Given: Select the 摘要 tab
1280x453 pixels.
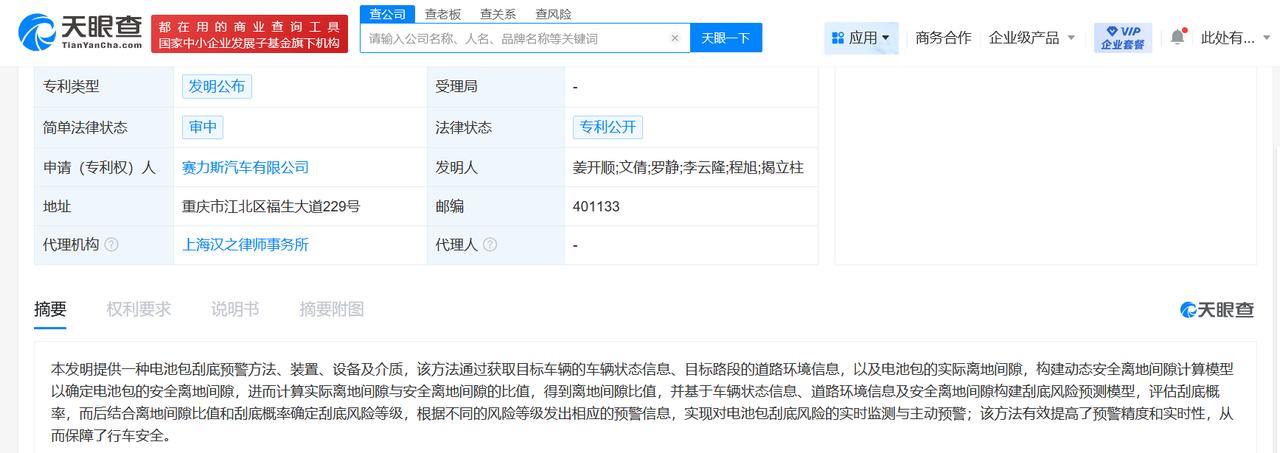Looking at the screenshot, I should 50,309.
